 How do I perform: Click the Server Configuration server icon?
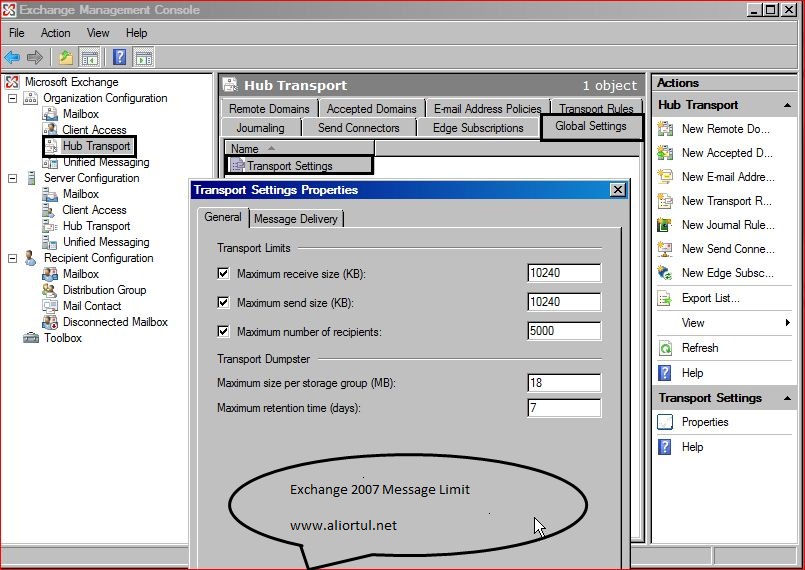pyautogui.click(x=31, y=178)
